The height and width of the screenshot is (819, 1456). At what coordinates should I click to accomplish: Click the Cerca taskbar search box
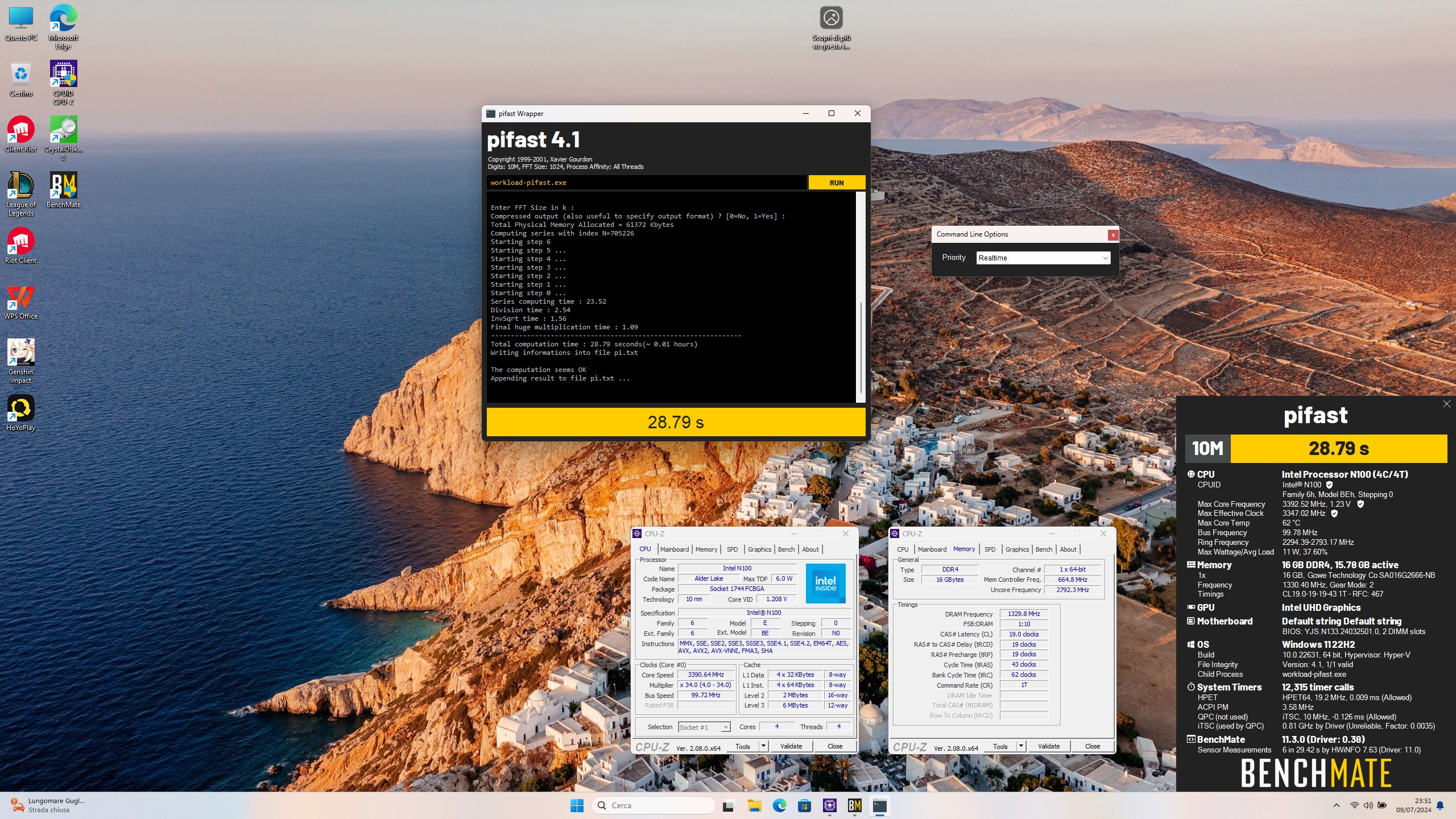pos(653,805)
